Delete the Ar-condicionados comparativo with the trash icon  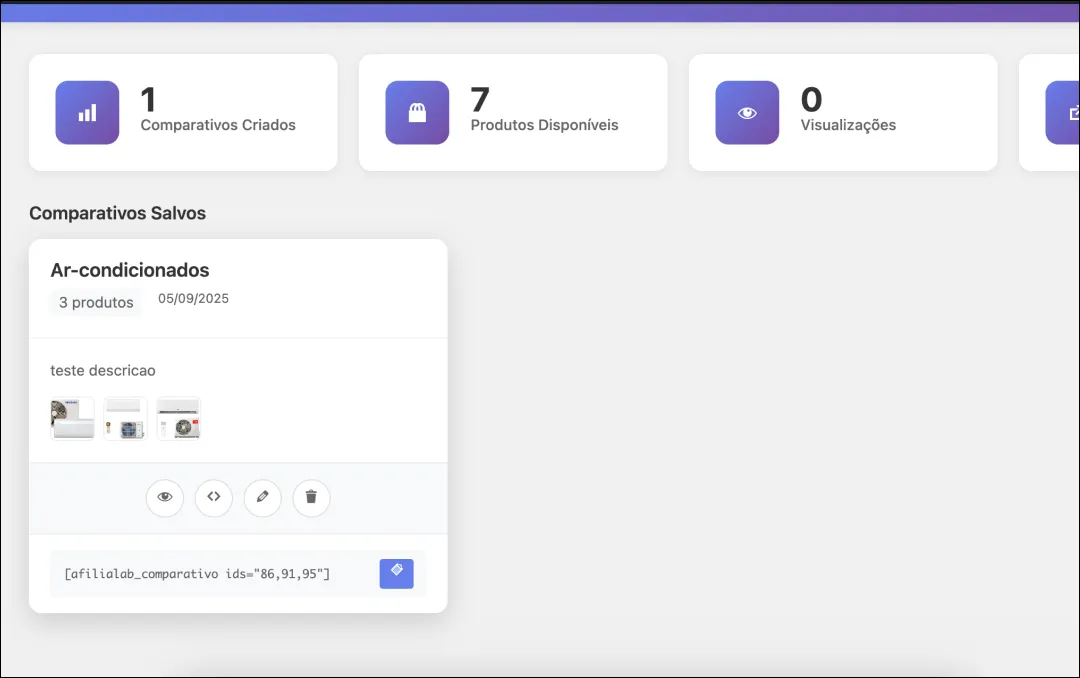(x=311, y=497)
